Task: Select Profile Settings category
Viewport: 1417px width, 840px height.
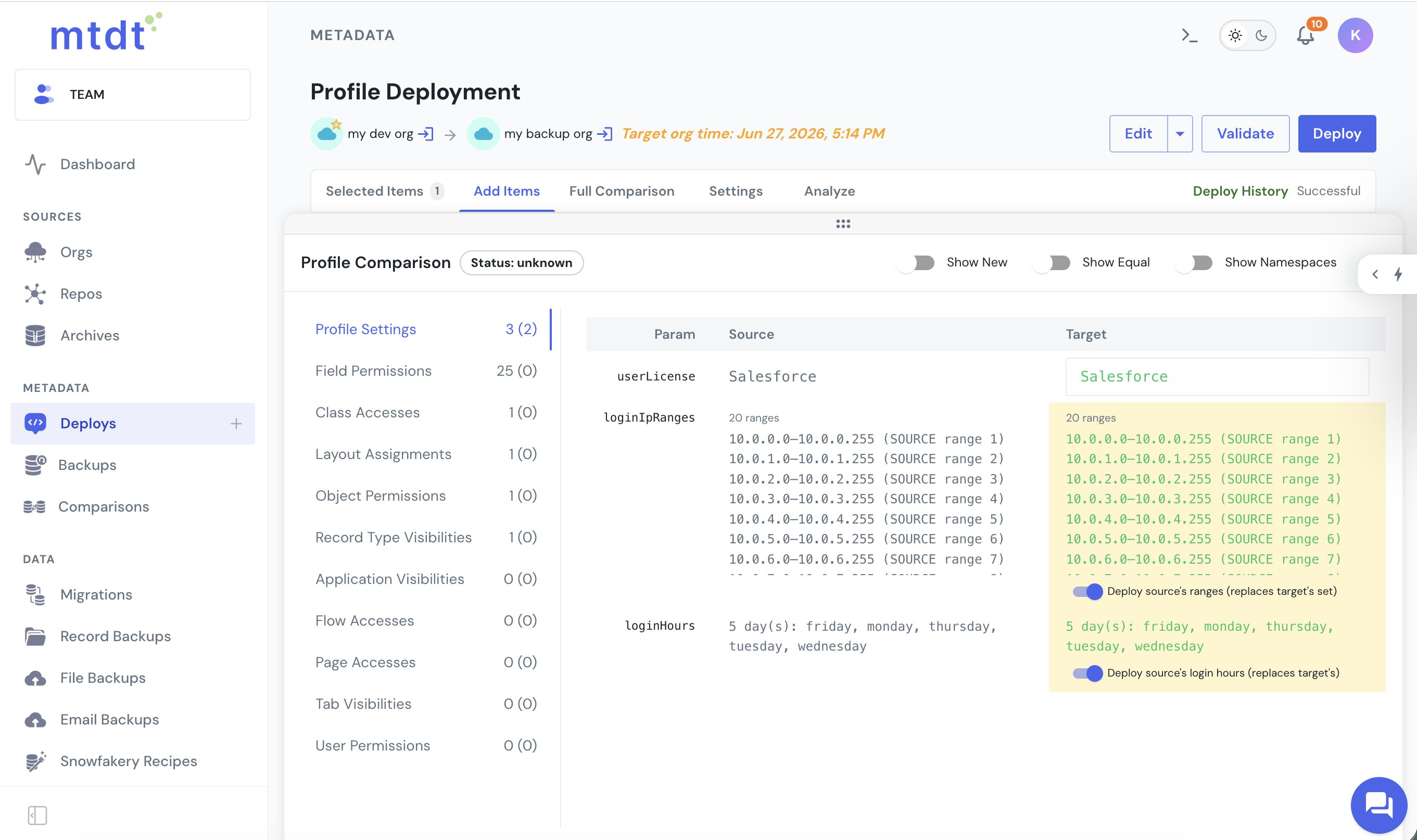Action: (x=426, y=329)
